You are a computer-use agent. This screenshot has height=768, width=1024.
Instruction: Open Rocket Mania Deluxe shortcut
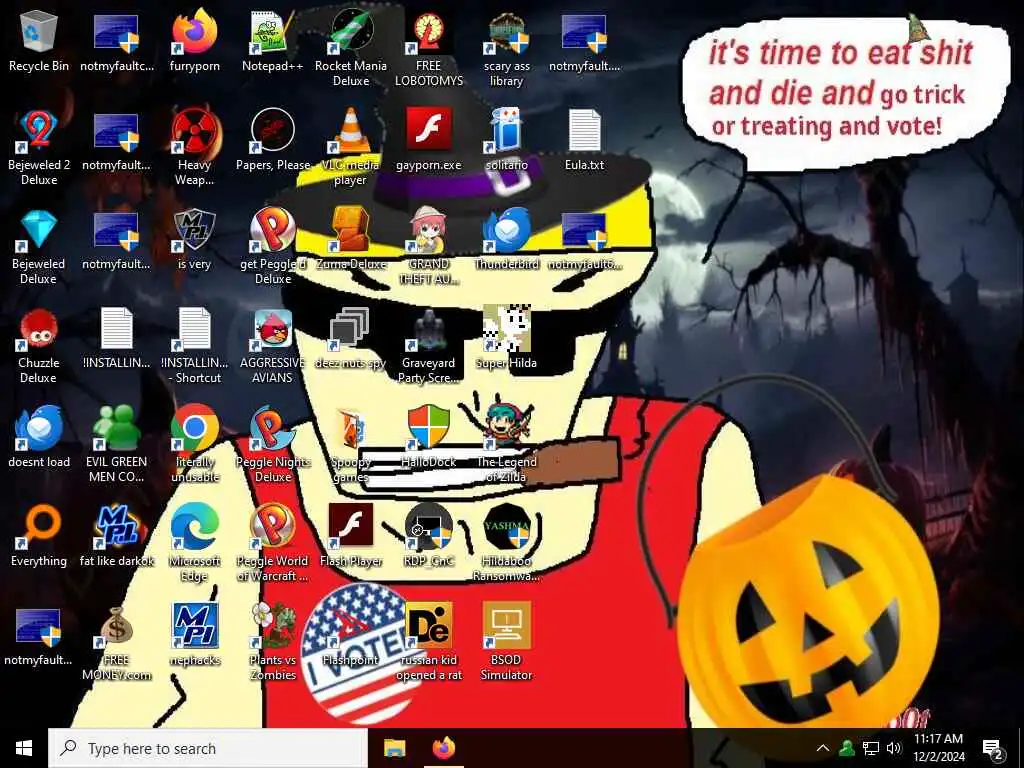click(x=351, y=33)
